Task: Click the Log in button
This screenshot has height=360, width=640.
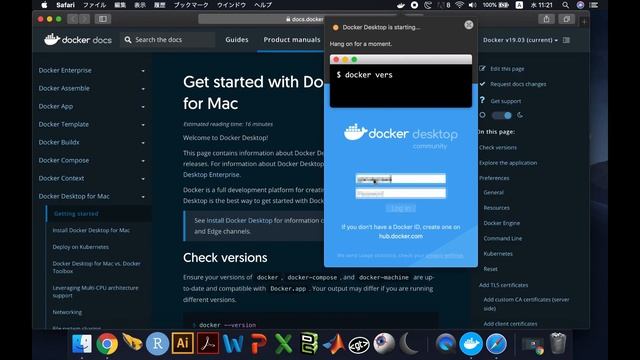Action: [400, 208]
